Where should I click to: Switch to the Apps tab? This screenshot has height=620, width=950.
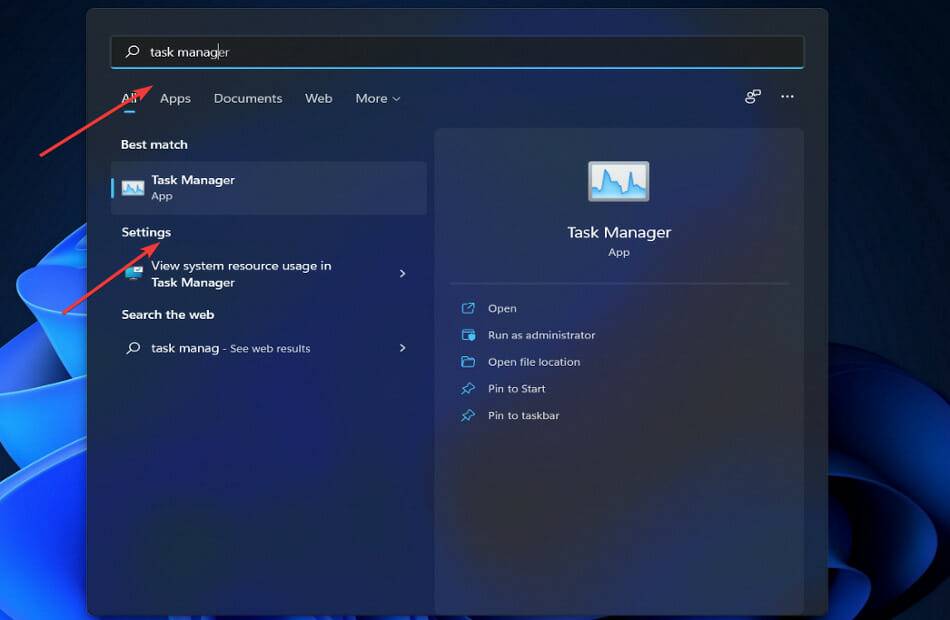pos(175,98)
